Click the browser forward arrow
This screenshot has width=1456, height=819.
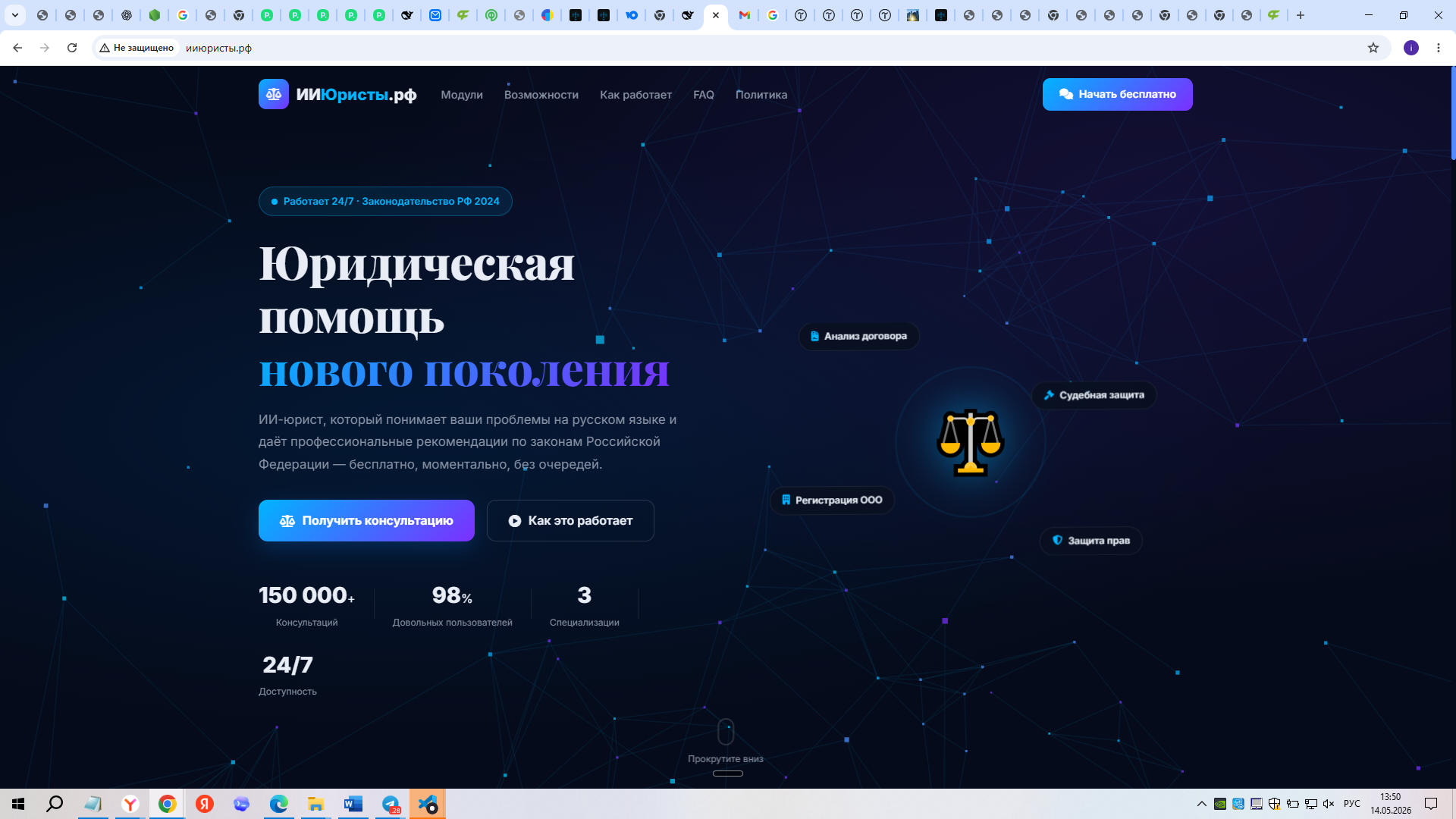click(x=45, y=48)
